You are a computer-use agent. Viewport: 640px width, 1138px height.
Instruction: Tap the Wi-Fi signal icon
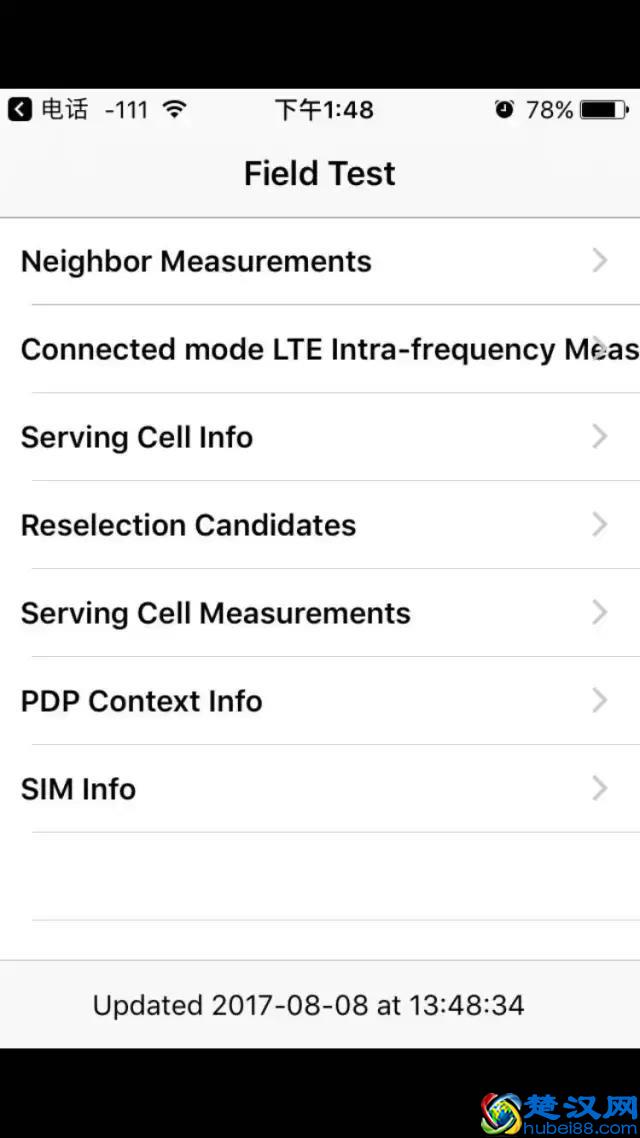175,109
